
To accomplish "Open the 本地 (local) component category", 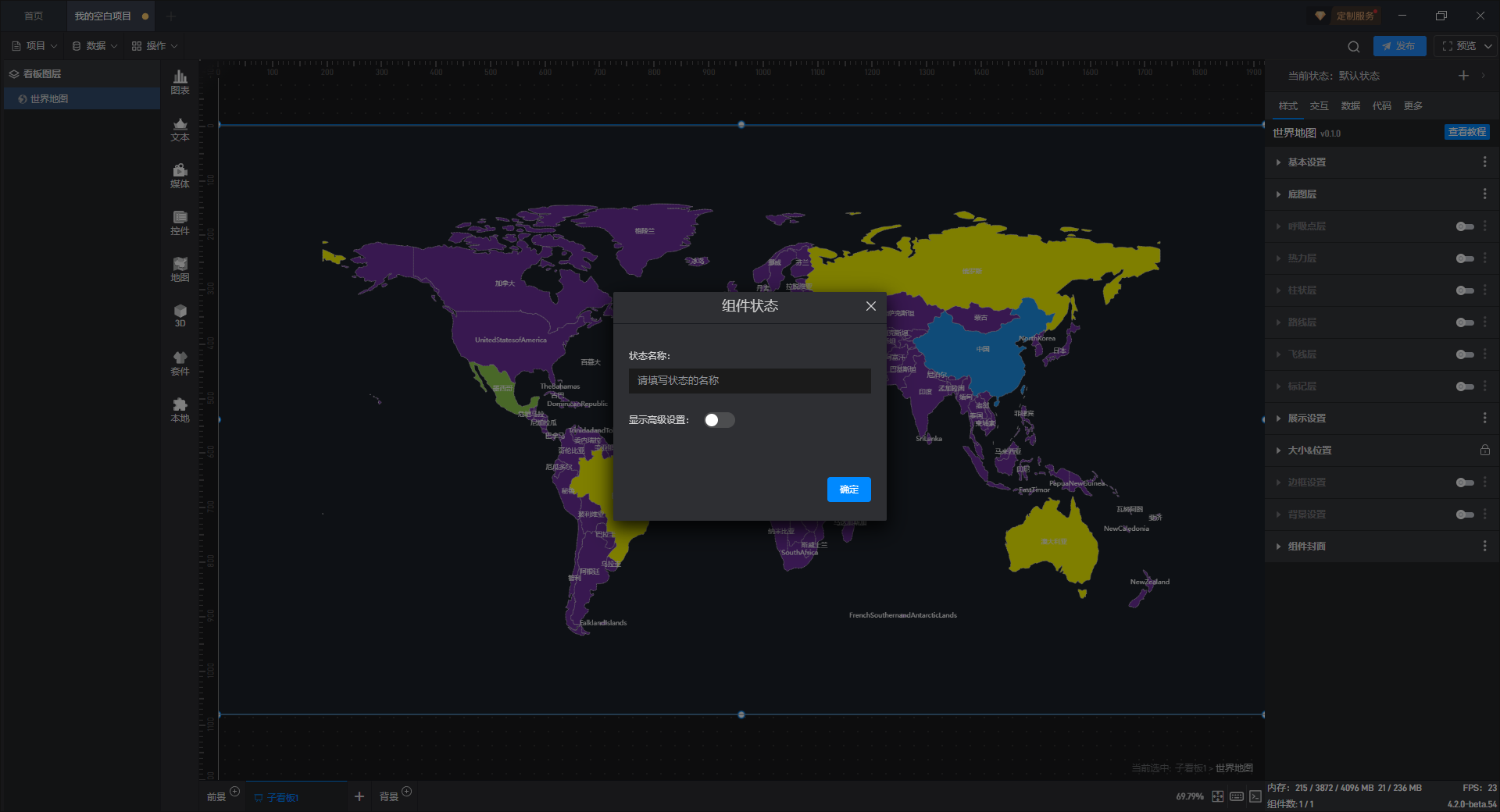I will [180, 410].
